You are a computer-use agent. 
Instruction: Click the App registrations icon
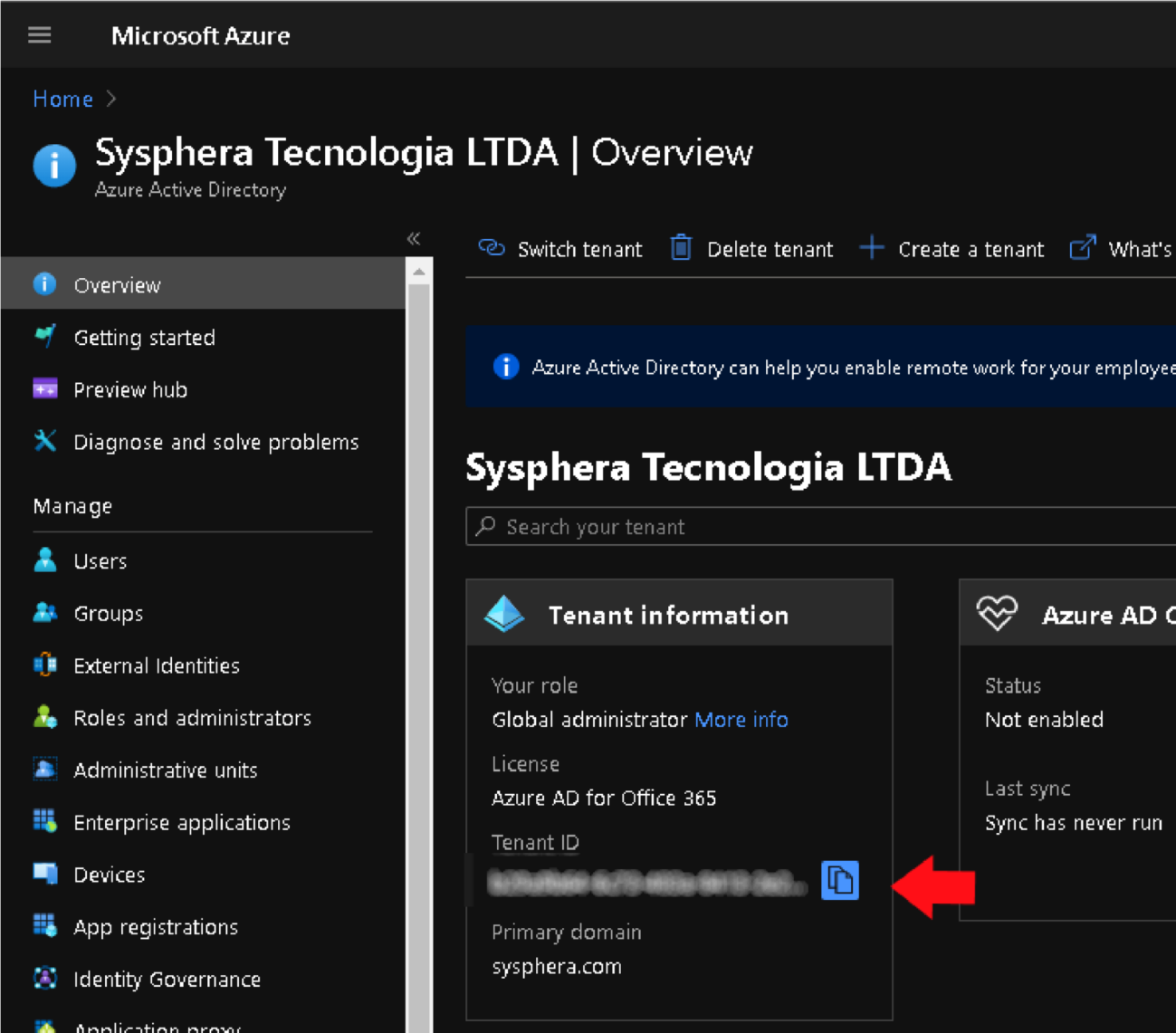point(44,926)
